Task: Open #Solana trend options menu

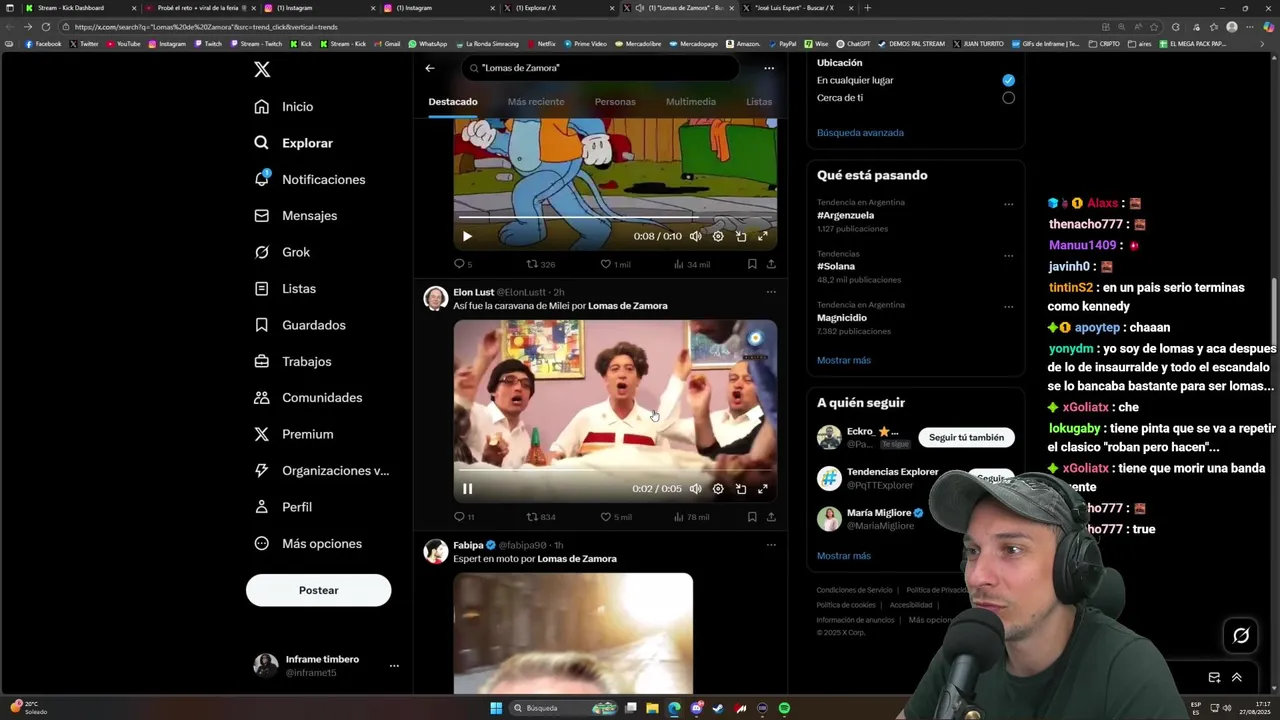Action: 1008,256
